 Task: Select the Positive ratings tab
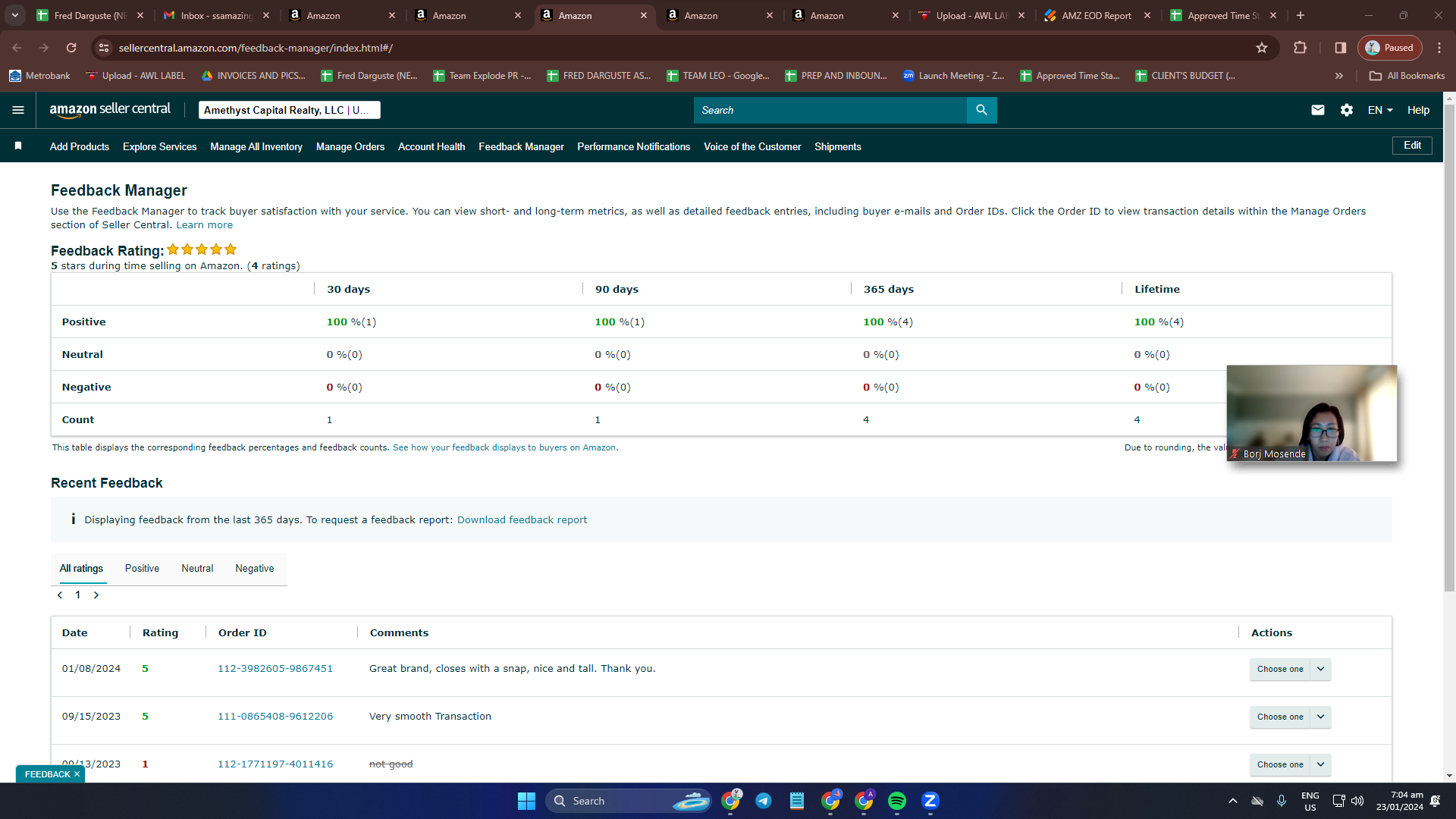[142, 569]
